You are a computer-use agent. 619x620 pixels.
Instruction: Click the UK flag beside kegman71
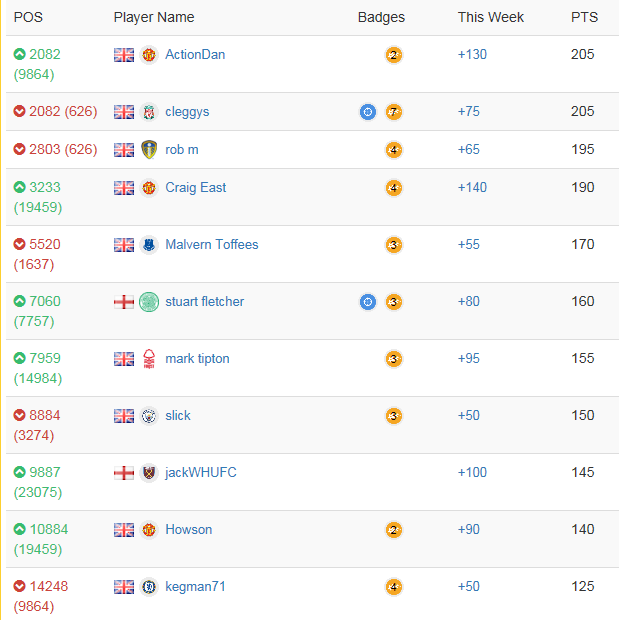(124, 587)
